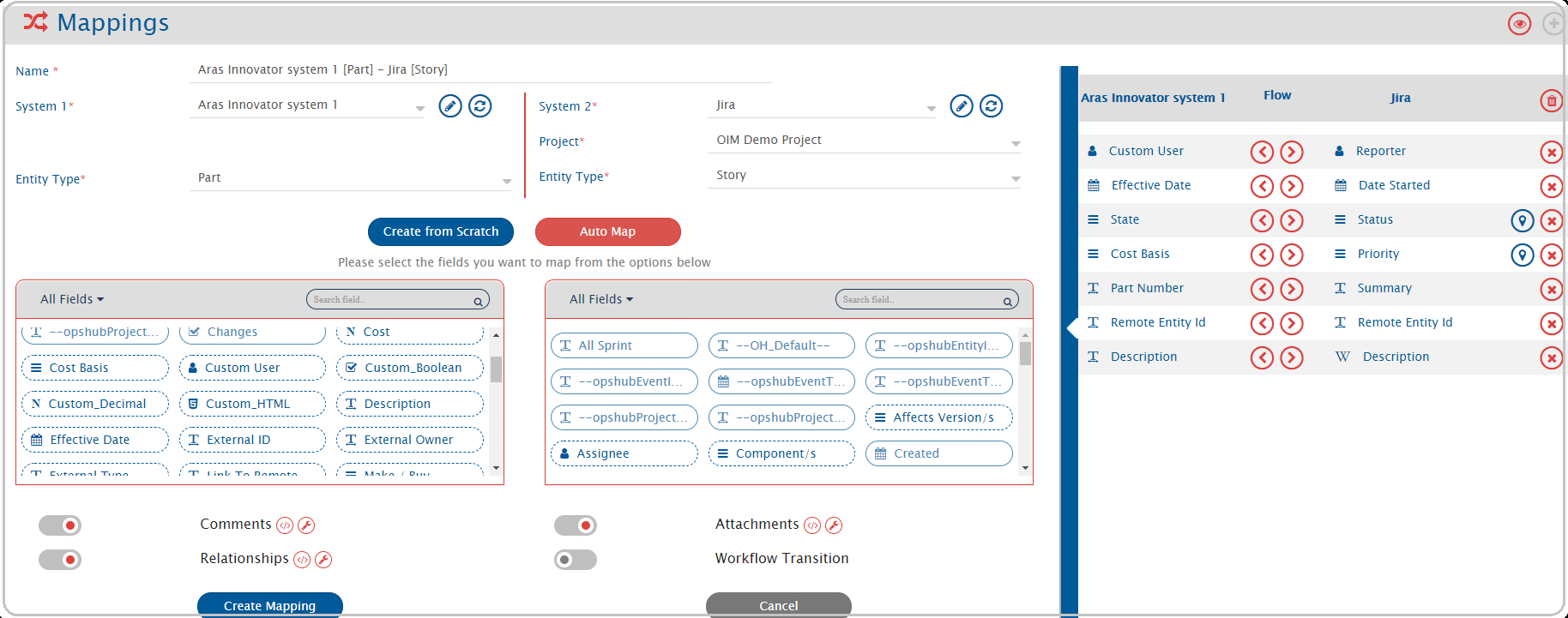Refresh System 2 with the reload icon
1568x618 pixels.
point(991,106)
